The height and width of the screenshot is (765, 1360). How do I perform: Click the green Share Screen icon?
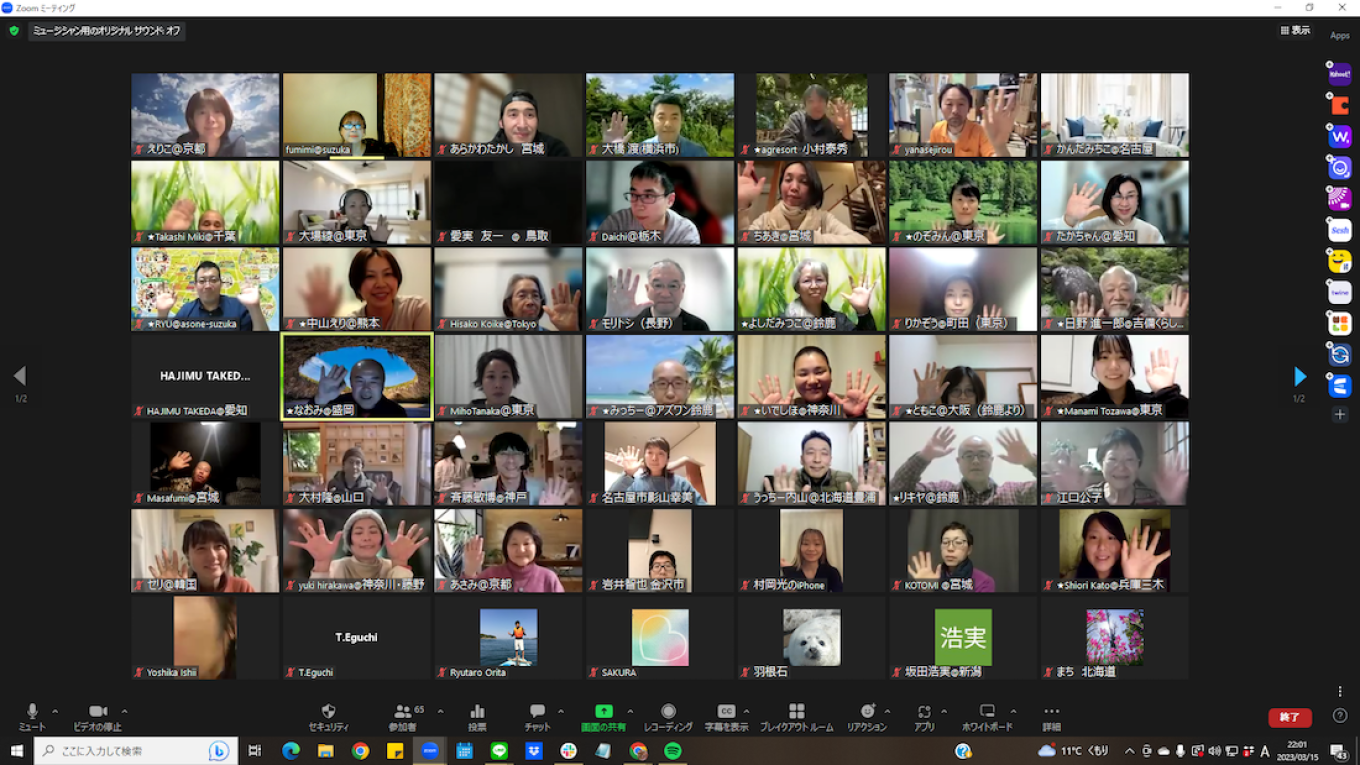coord(603,712)
